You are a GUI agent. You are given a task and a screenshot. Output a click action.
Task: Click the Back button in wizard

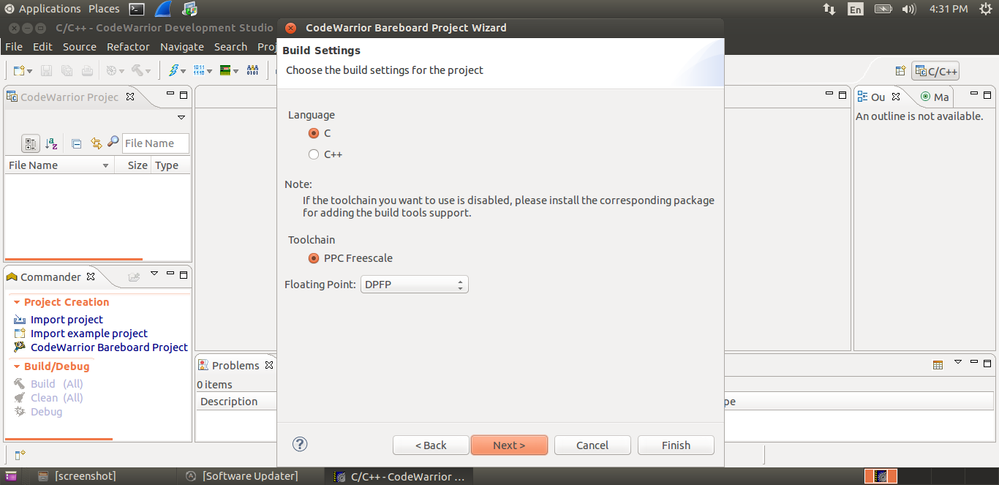coord(431,445)
